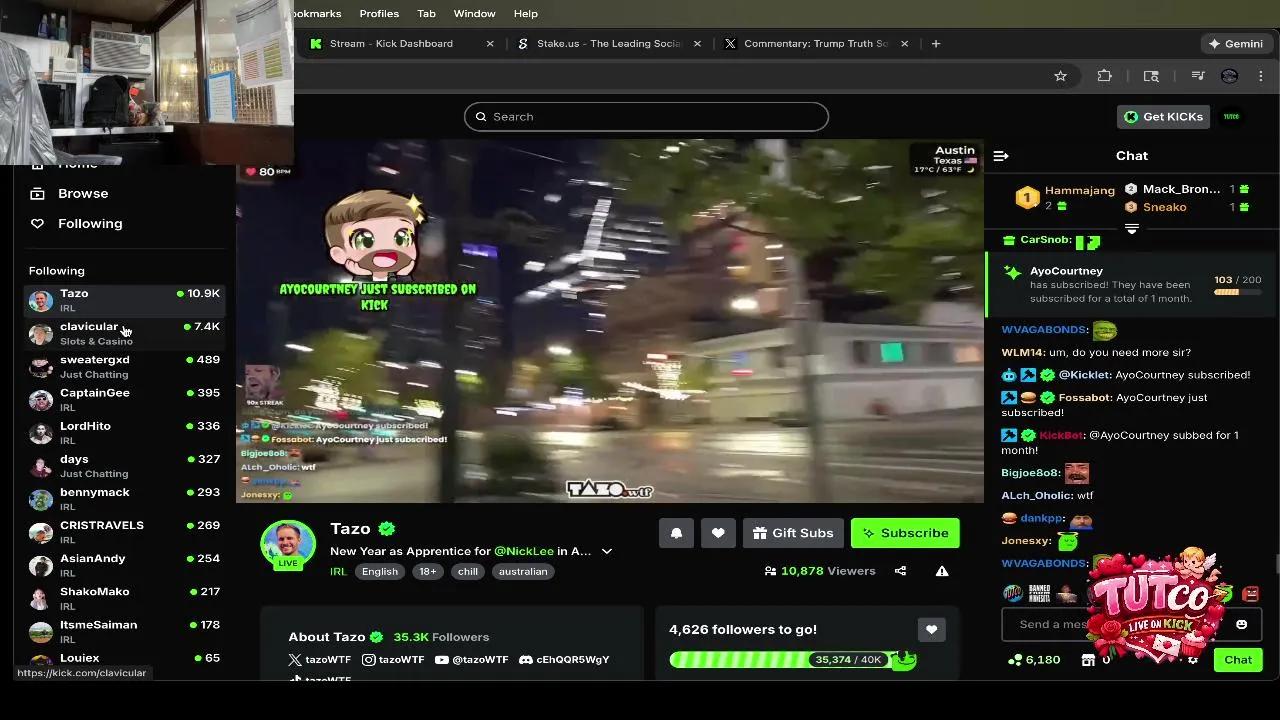The width and height of the screenshot is (1280, 720).
Task: Toggle follow heart button for Tazo
Action: tap(718, 533)
